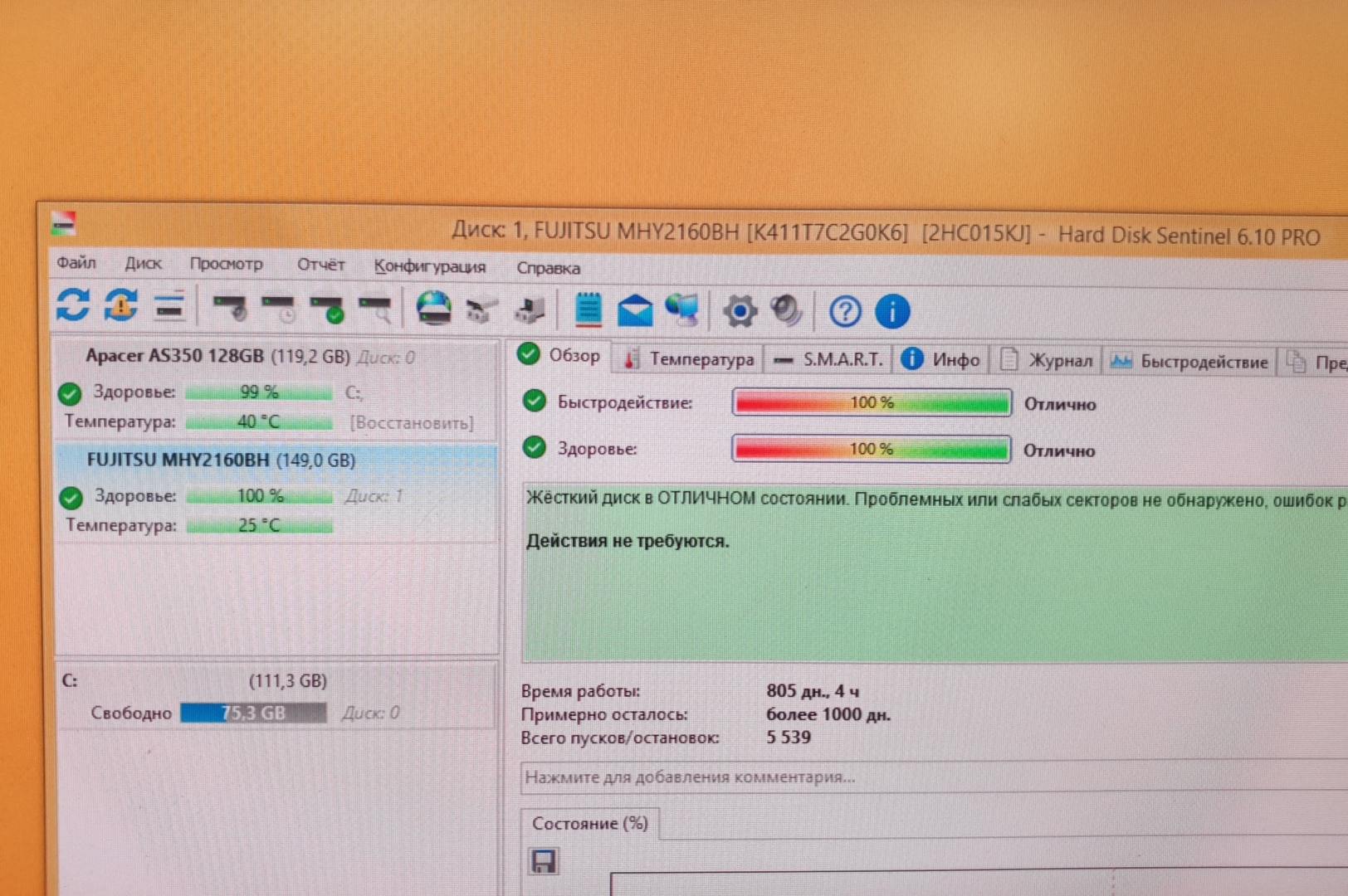
Task: Click the 'Всего пусков/остановок:' label
Action: click(x=619, y=737)
